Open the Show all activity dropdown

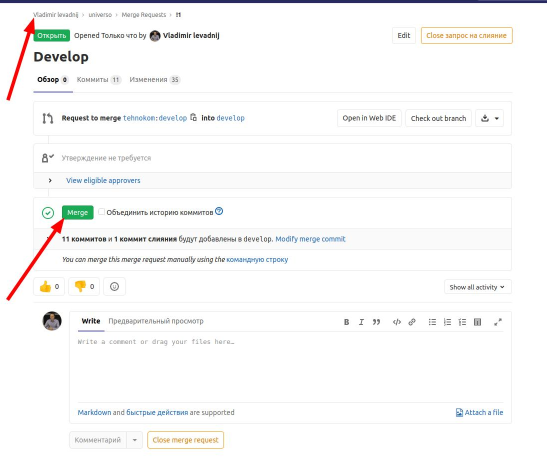pos(478,287)
